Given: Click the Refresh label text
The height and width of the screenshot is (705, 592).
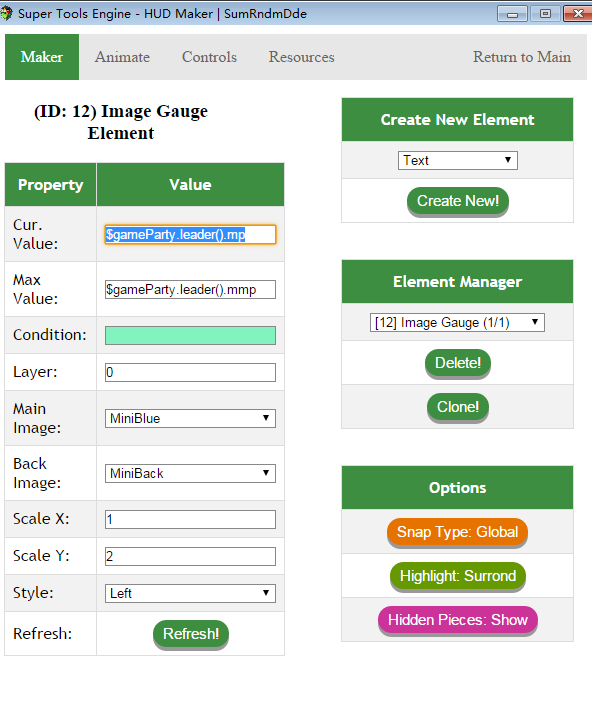Looking at the screenshot, I should pyautogui.click(x=43, y=634).
